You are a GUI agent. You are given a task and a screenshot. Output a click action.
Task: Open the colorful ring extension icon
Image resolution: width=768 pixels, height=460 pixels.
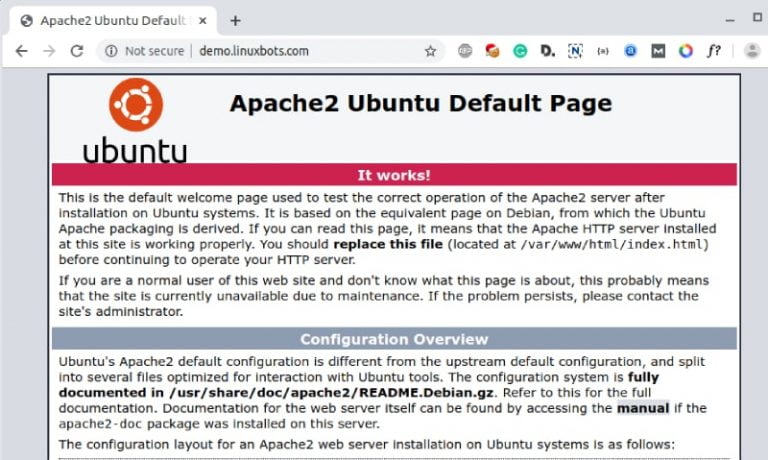[686, 50]
